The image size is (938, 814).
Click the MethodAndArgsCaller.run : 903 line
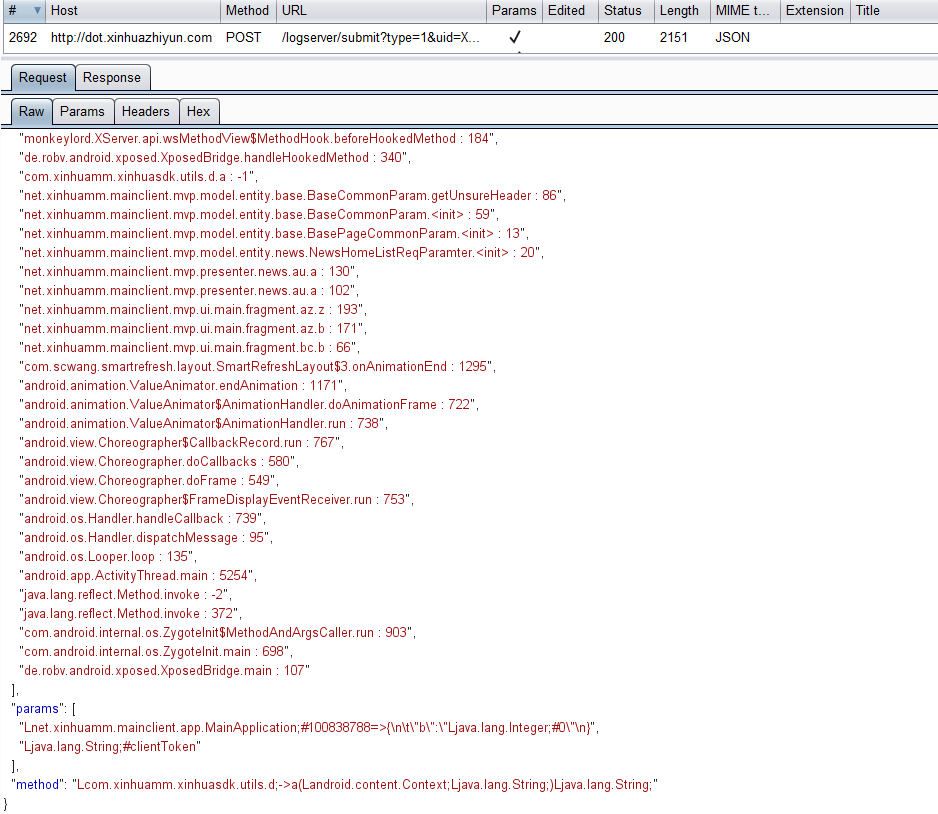point(218,633)
